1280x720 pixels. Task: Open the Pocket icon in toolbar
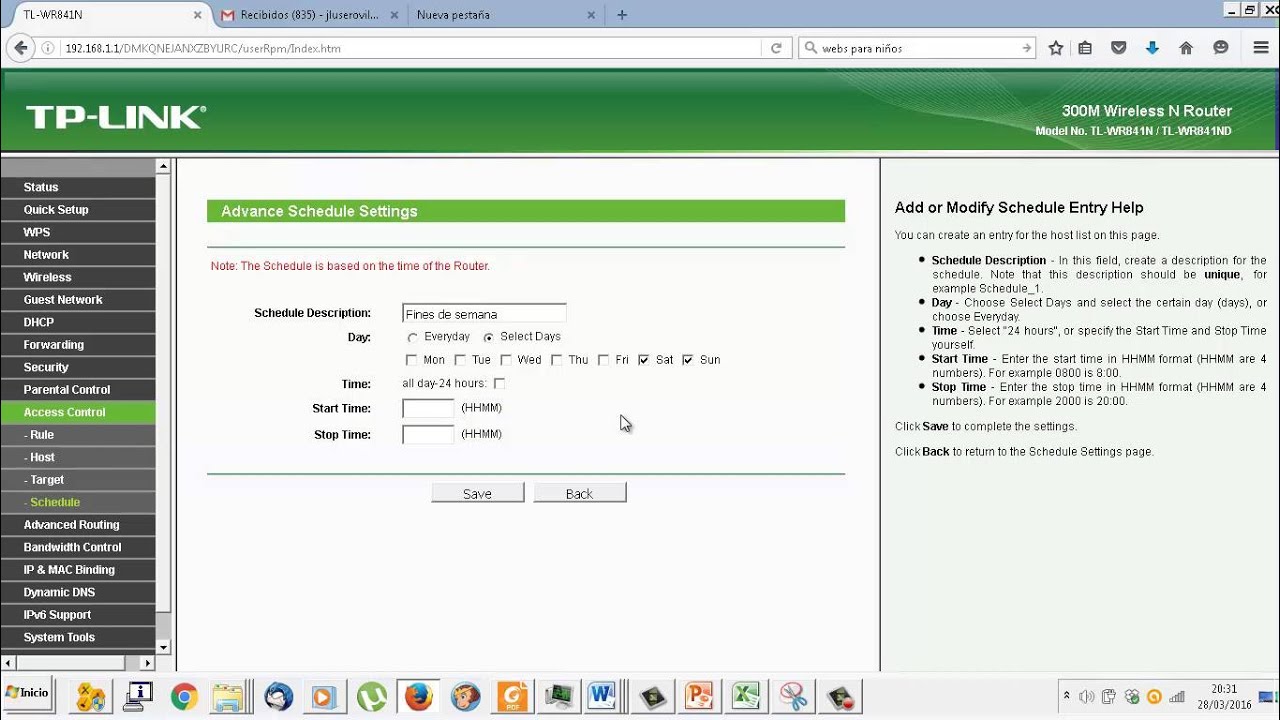coord(1119,48)
